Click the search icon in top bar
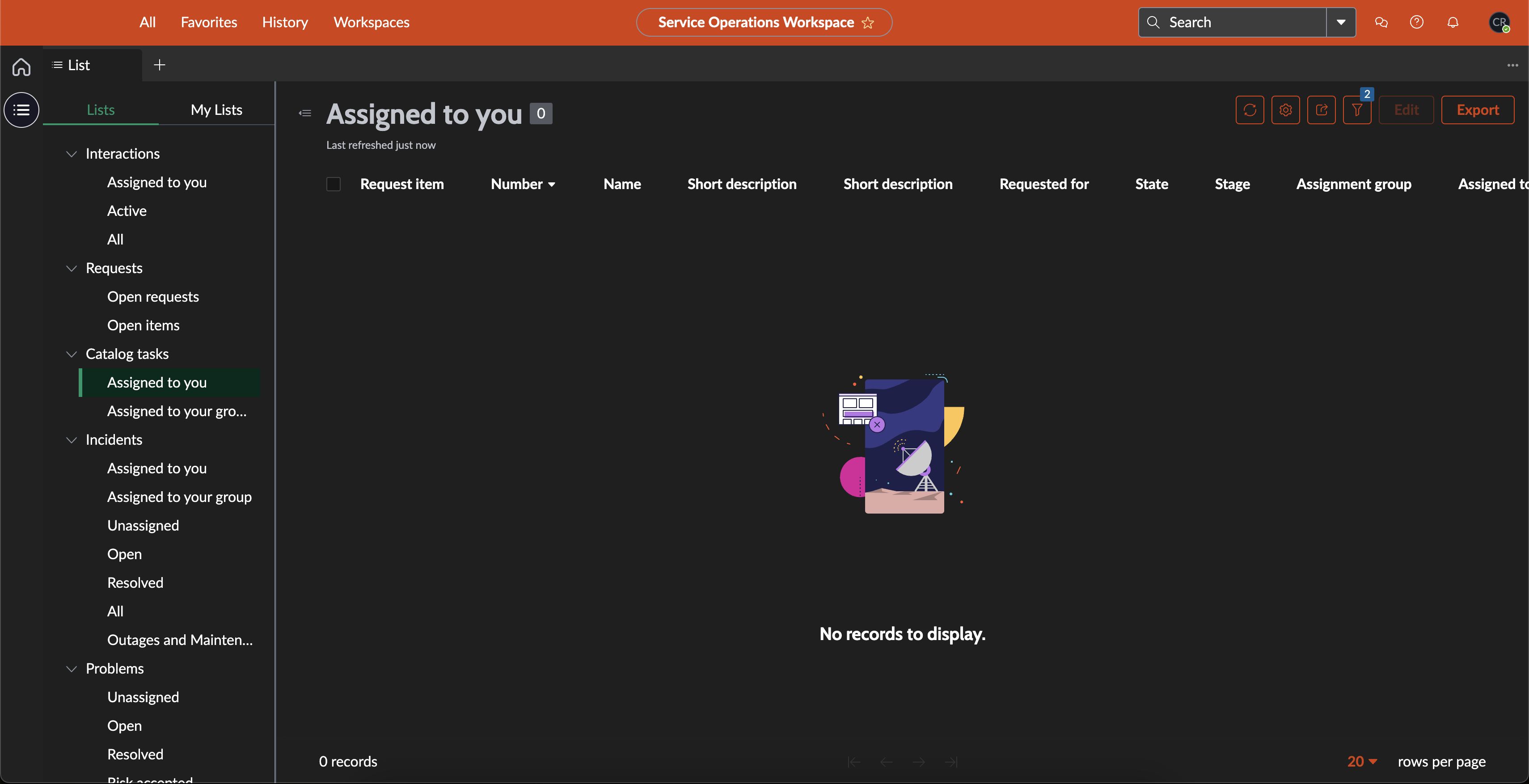 point(1153,22)
